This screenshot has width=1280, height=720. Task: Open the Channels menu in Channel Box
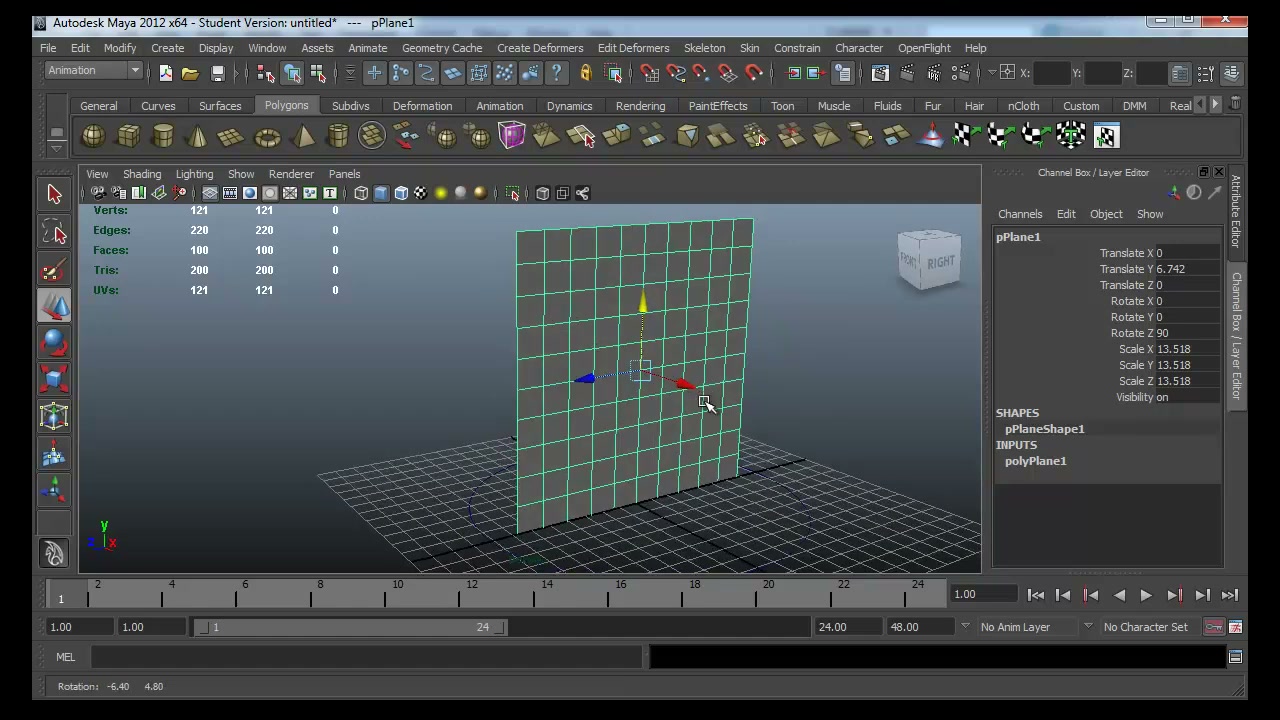tap(1020, 214)
